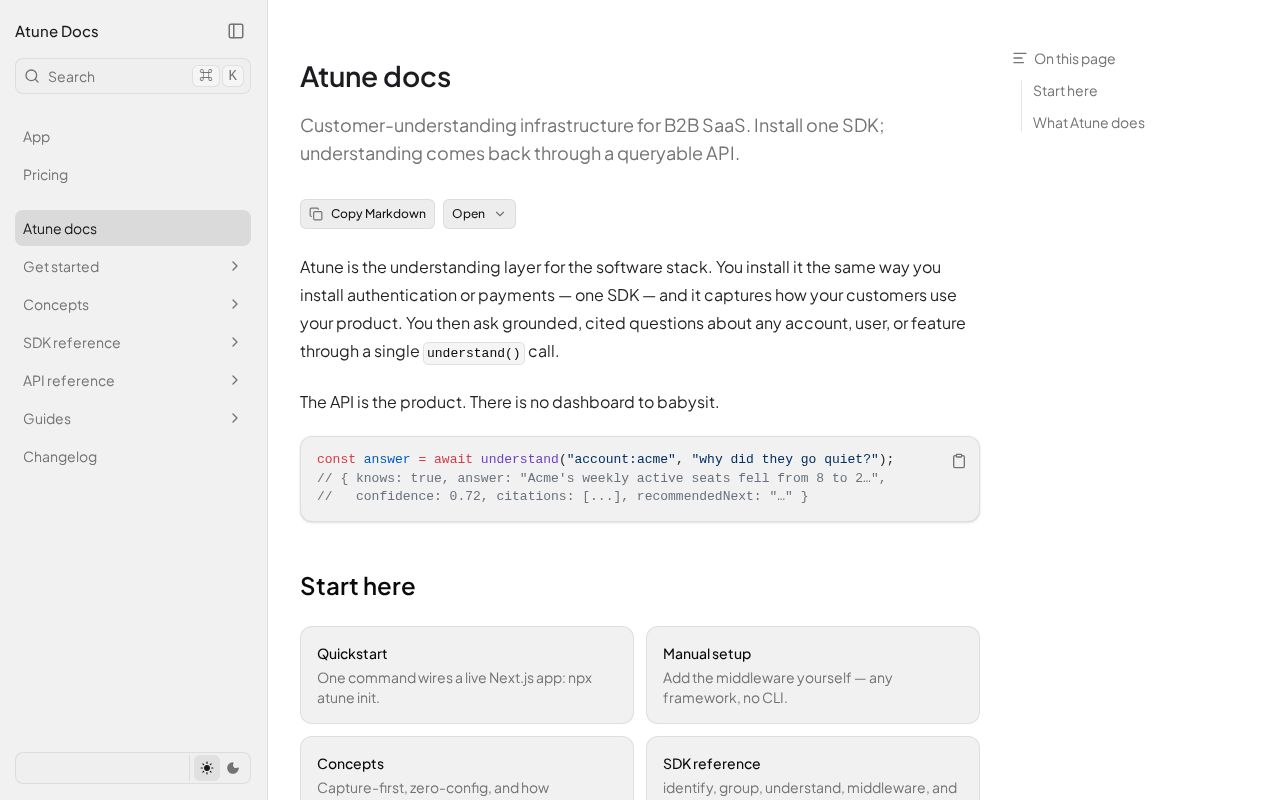This screenshot has width=1280, height=800.
Task: Open the Quickstart card
Action: (x=467, y=675)
